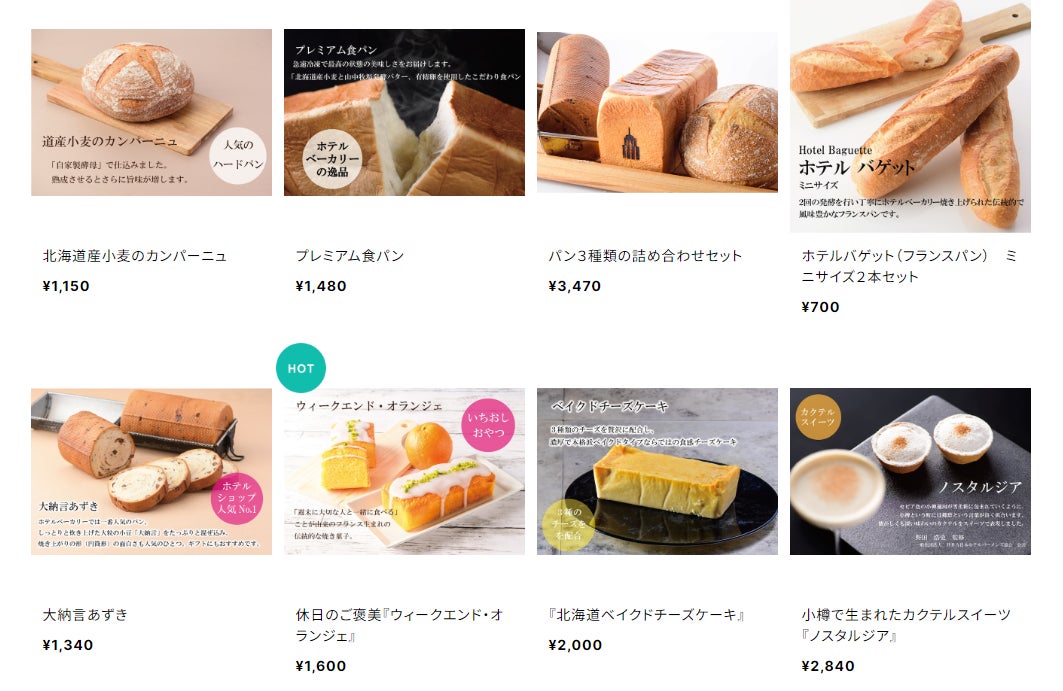Open the Hotel Baguette product image

pos(910,116)
